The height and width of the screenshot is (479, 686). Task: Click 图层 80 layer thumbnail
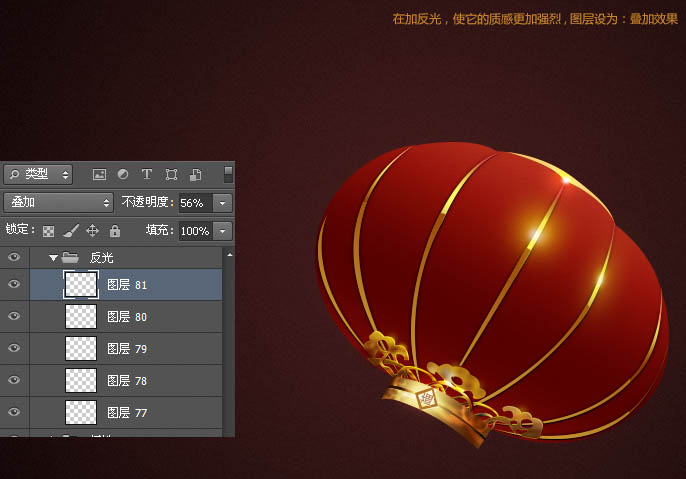coord(81,316)
